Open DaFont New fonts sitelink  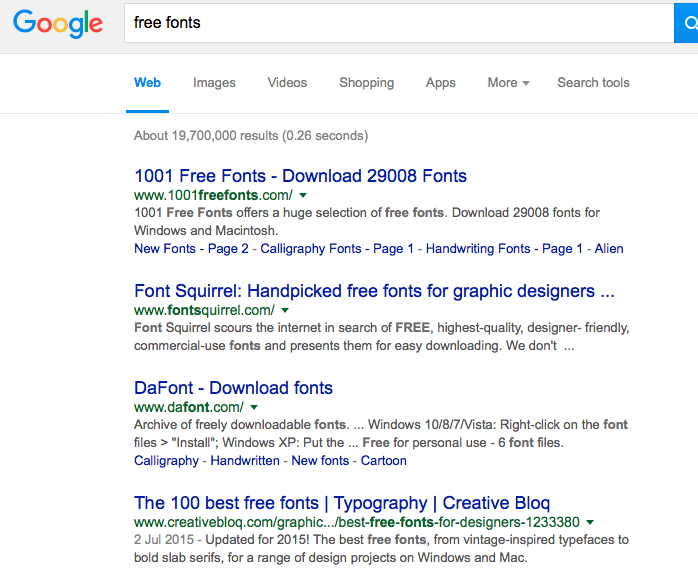pyautogui.click(x=320, y=461)
